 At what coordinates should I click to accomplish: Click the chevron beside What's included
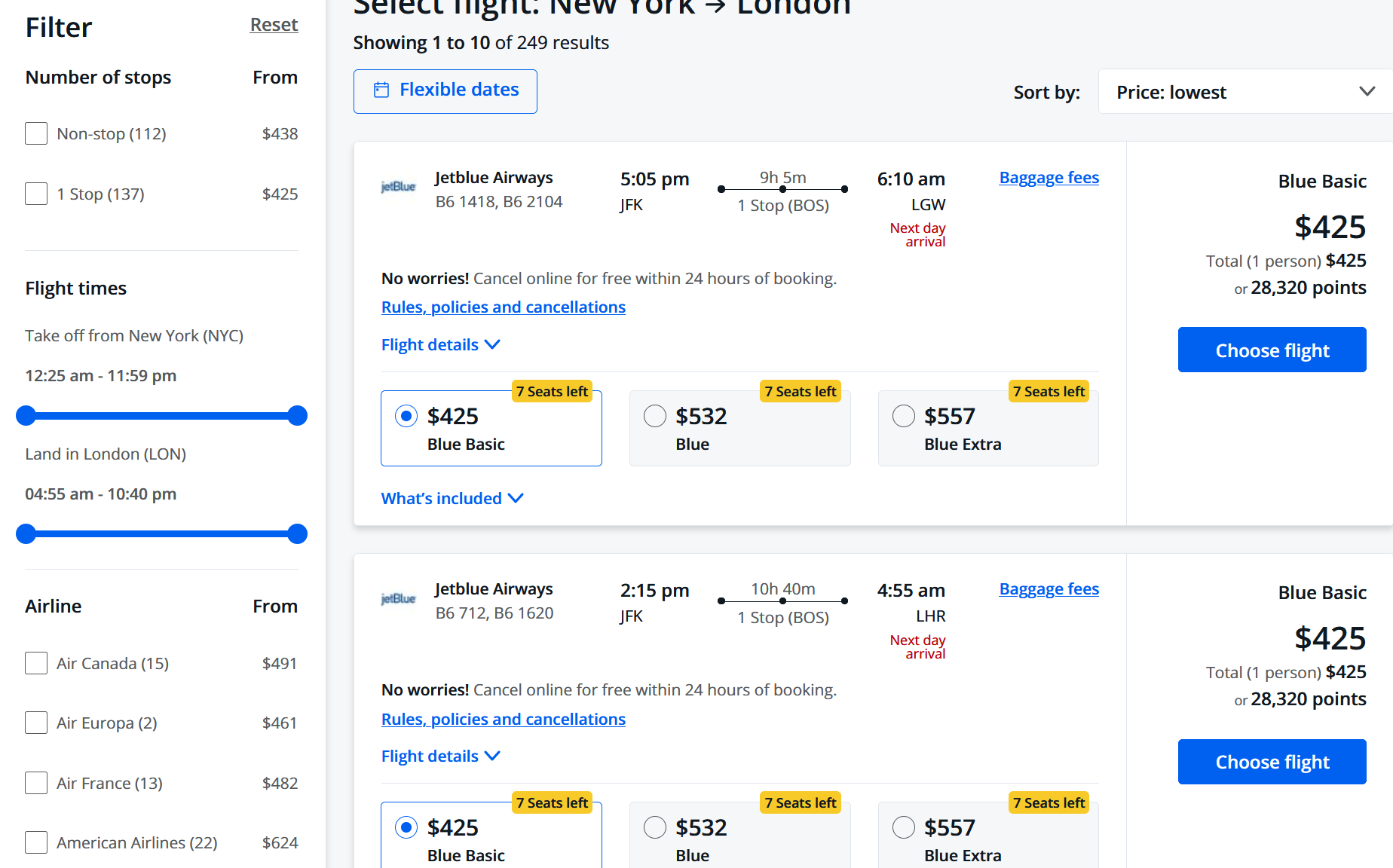click(x=516, y=498)
